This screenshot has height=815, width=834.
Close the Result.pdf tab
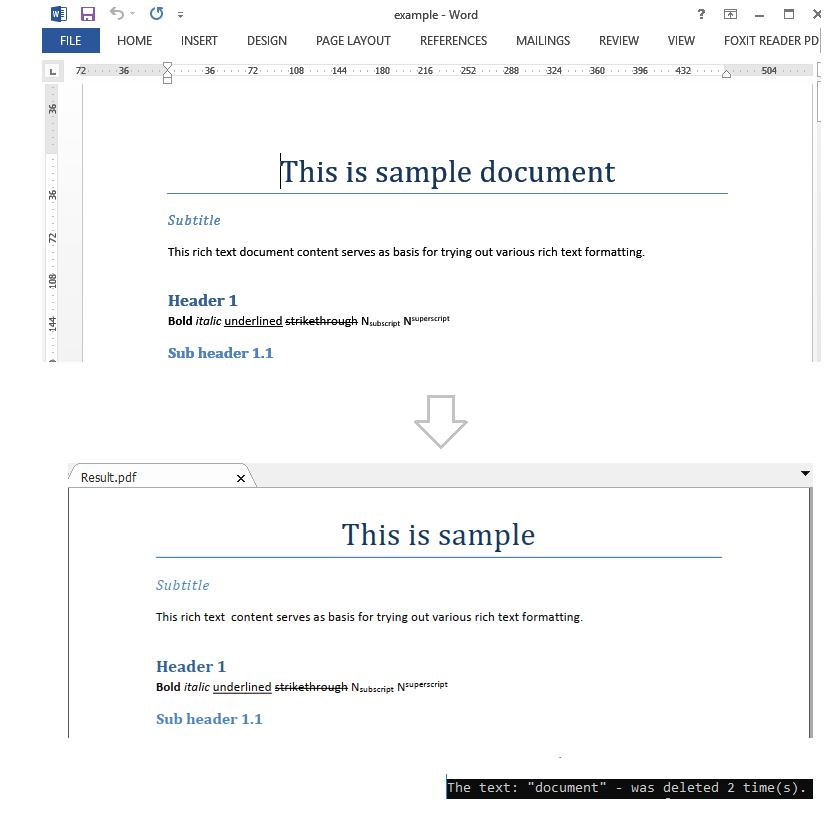tap(240, 478)
